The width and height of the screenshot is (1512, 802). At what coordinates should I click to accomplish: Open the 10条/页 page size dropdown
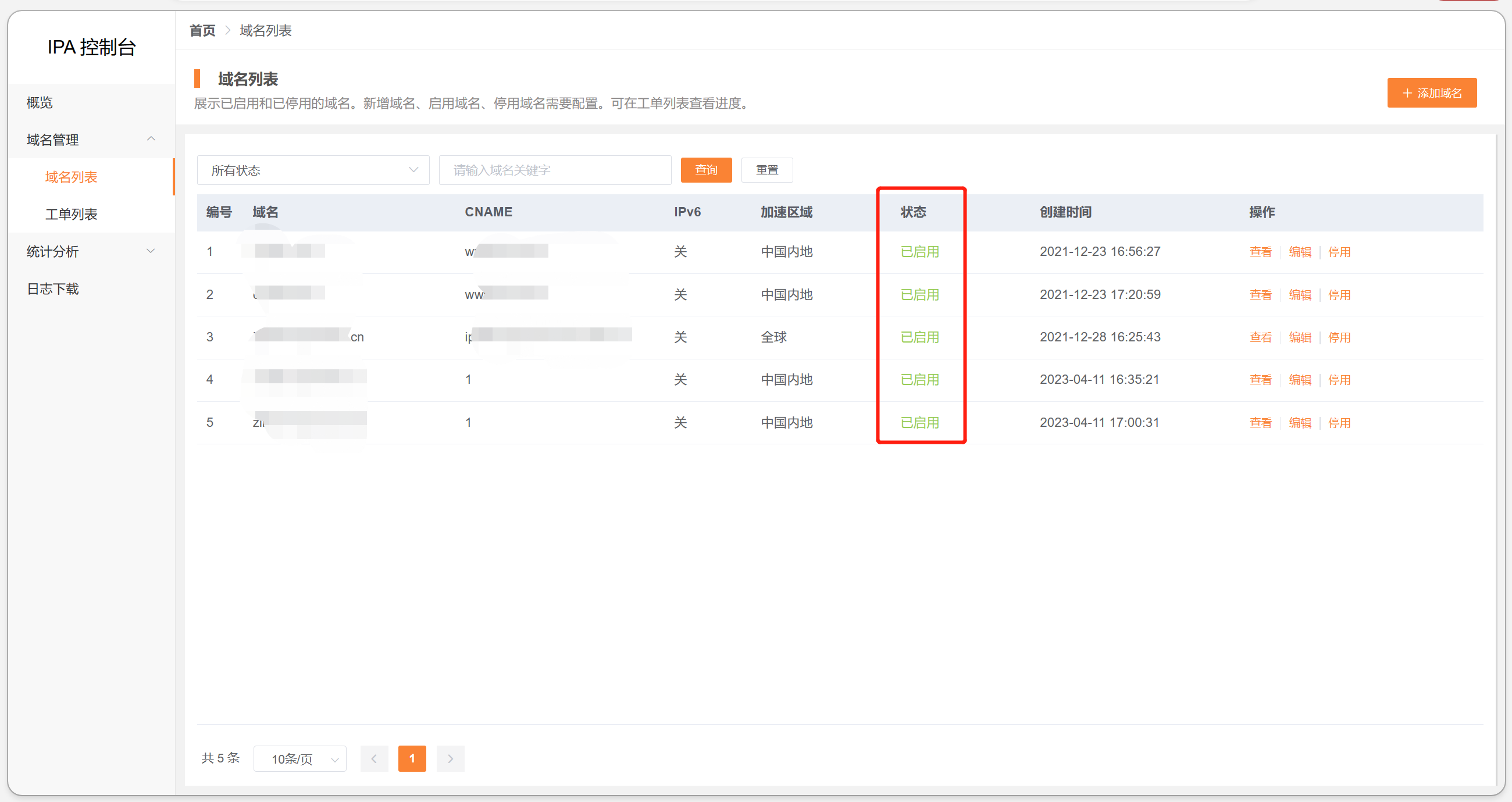pyautogui.click(x=300, y=758)
